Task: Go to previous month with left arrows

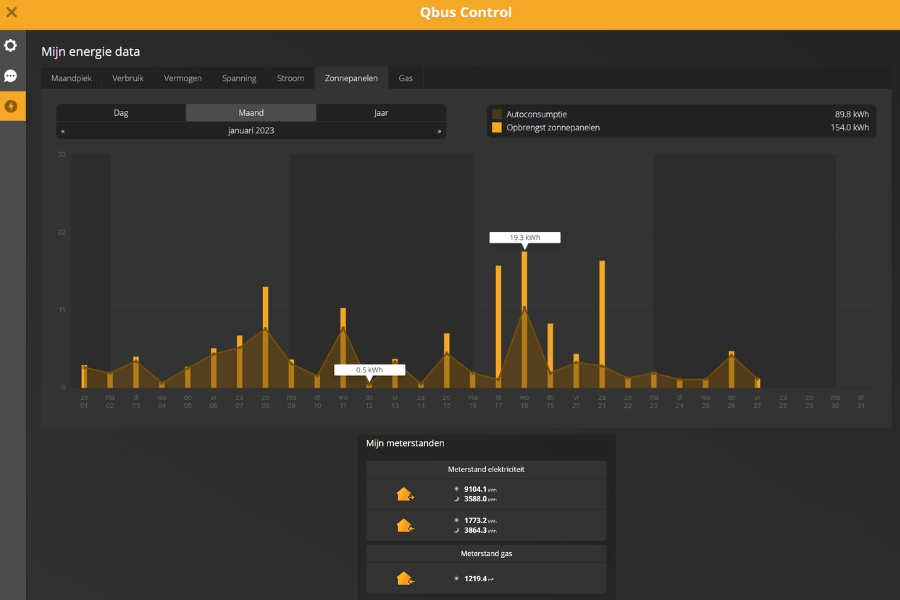Action: pyautogui.click(x=63, y=131)
